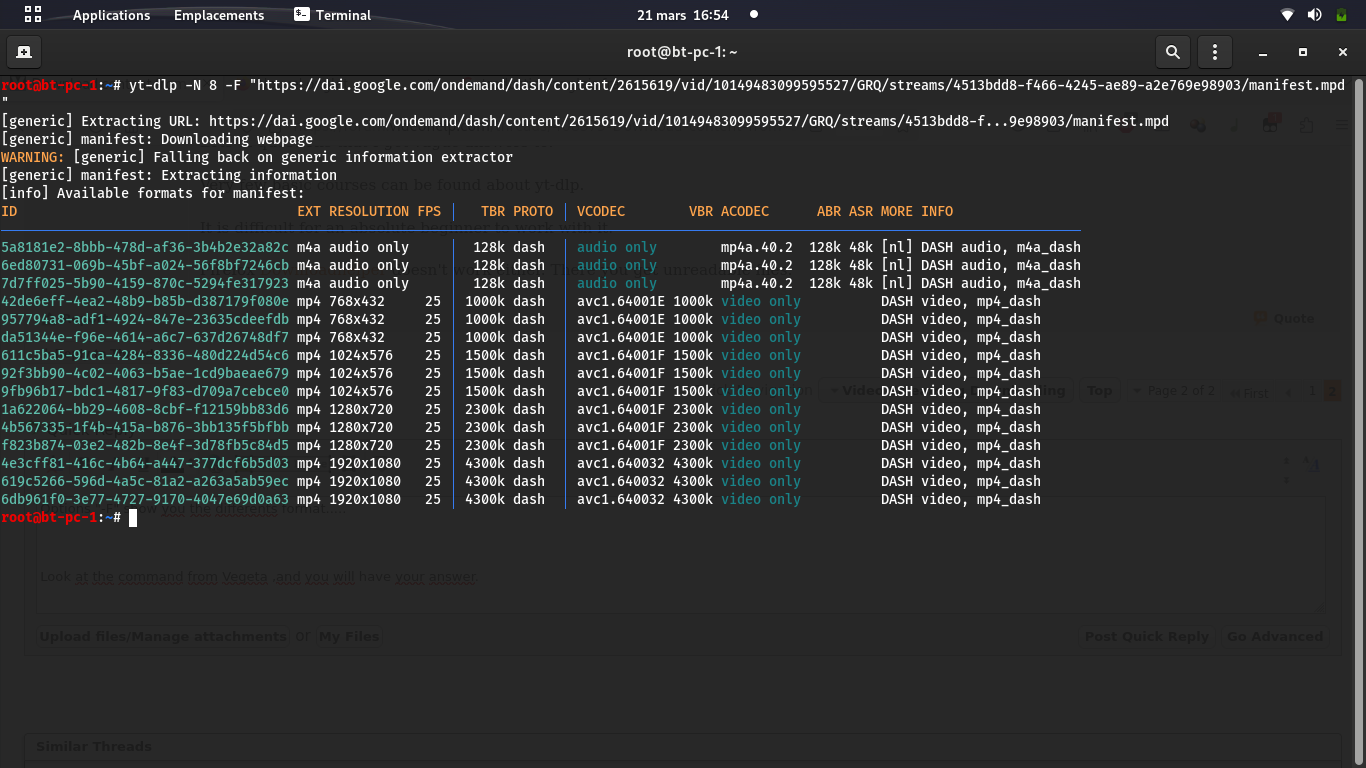Maximize the terminal window
The width and height of the screenshot is (1366, 768).
[x=1303, y=52]
